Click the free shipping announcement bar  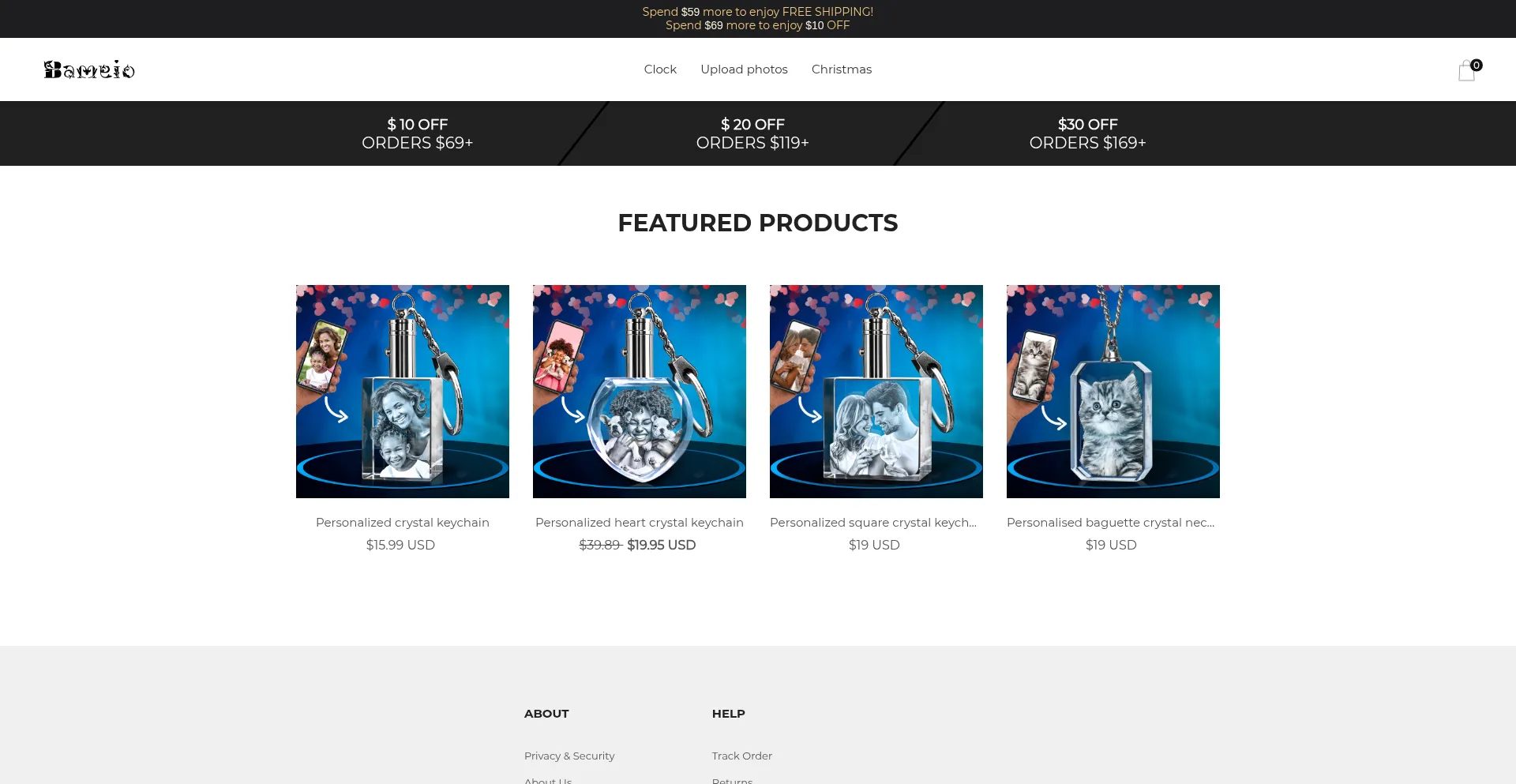[758, 12]
